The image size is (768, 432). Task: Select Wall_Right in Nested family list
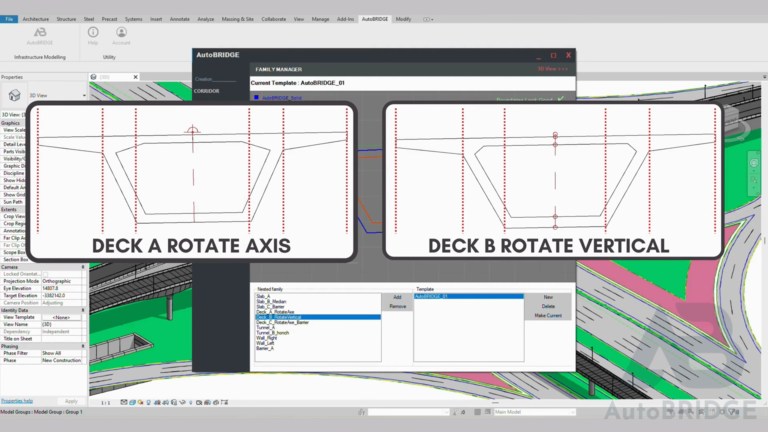[x=266, y=338]
